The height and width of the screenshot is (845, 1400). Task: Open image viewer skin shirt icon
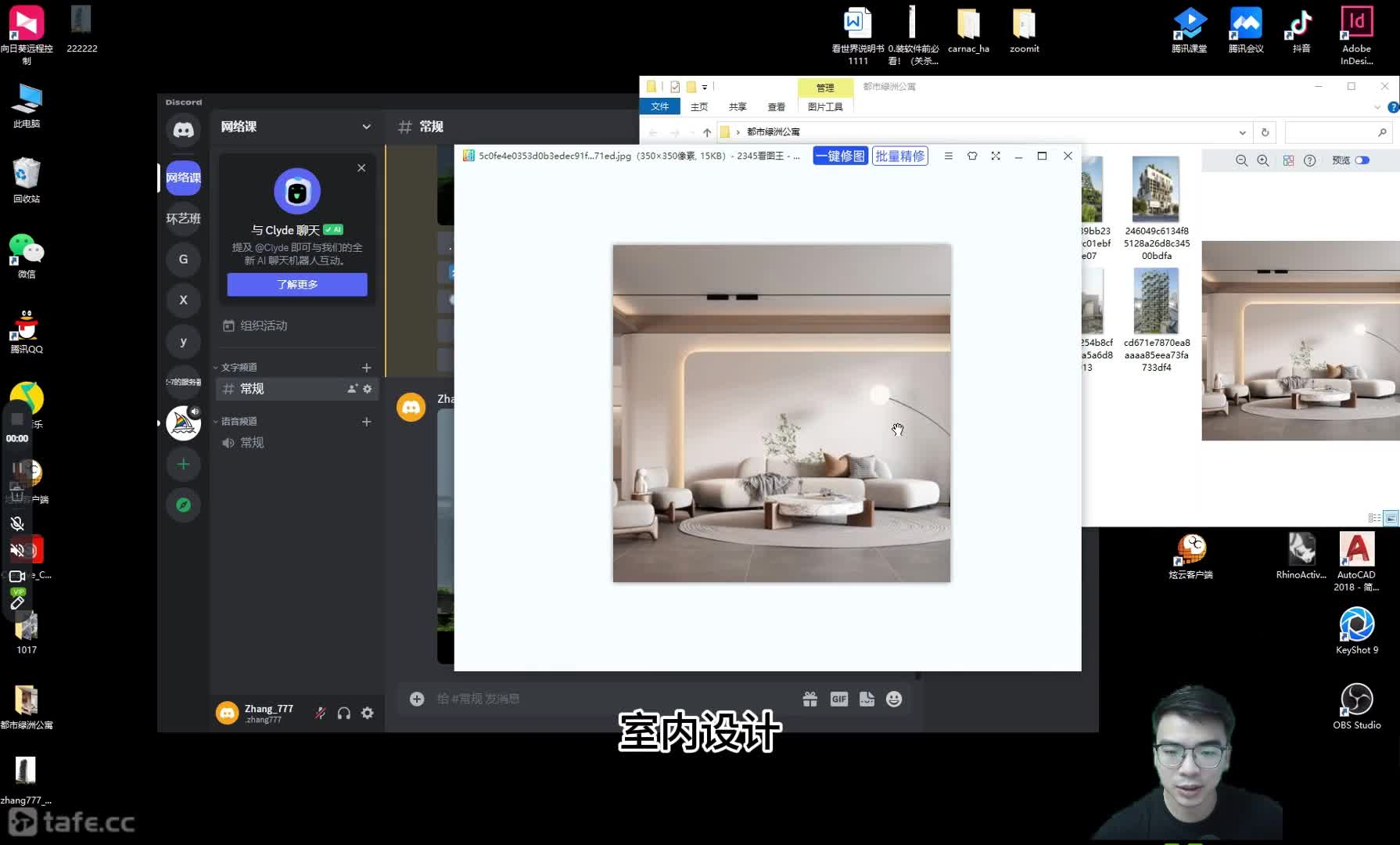pos(972,156)
